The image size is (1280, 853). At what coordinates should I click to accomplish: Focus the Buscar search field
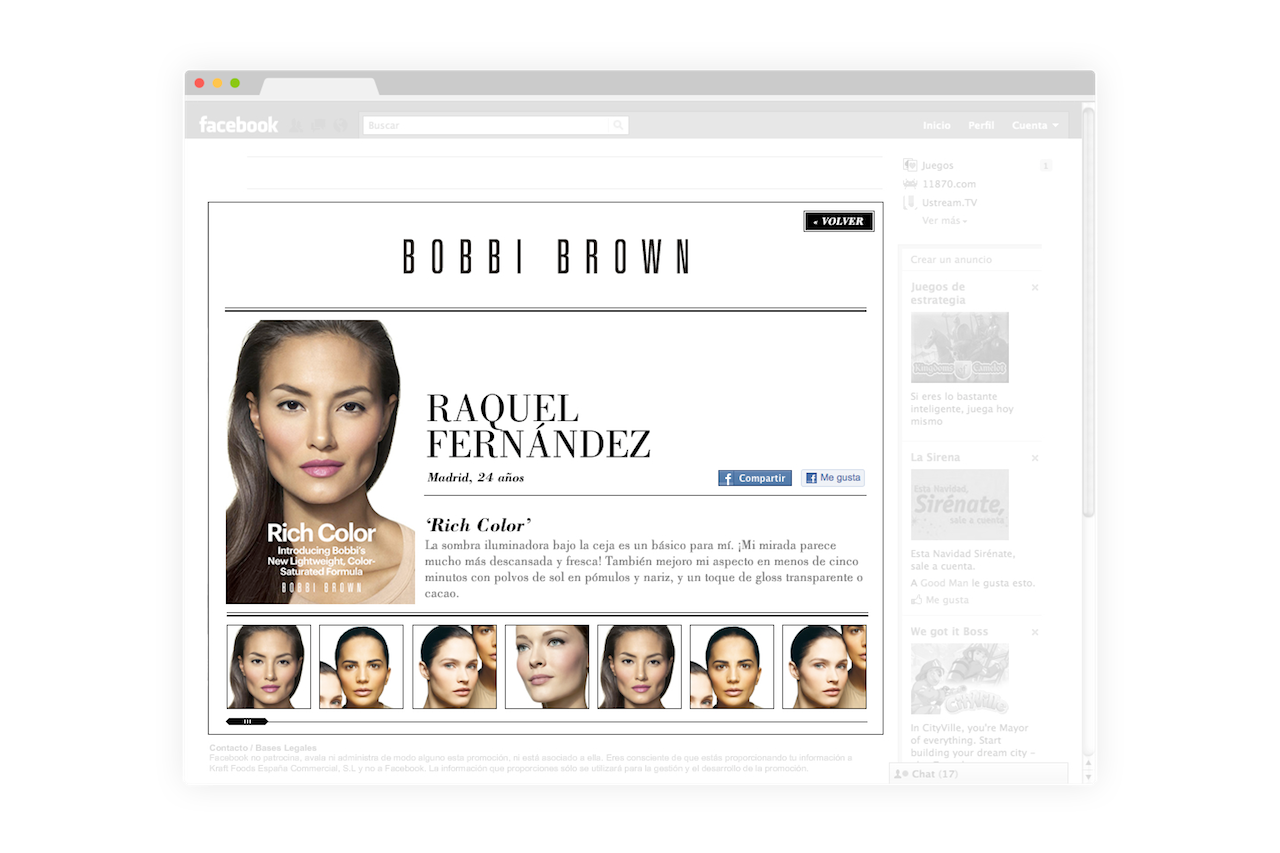[495, 126]
